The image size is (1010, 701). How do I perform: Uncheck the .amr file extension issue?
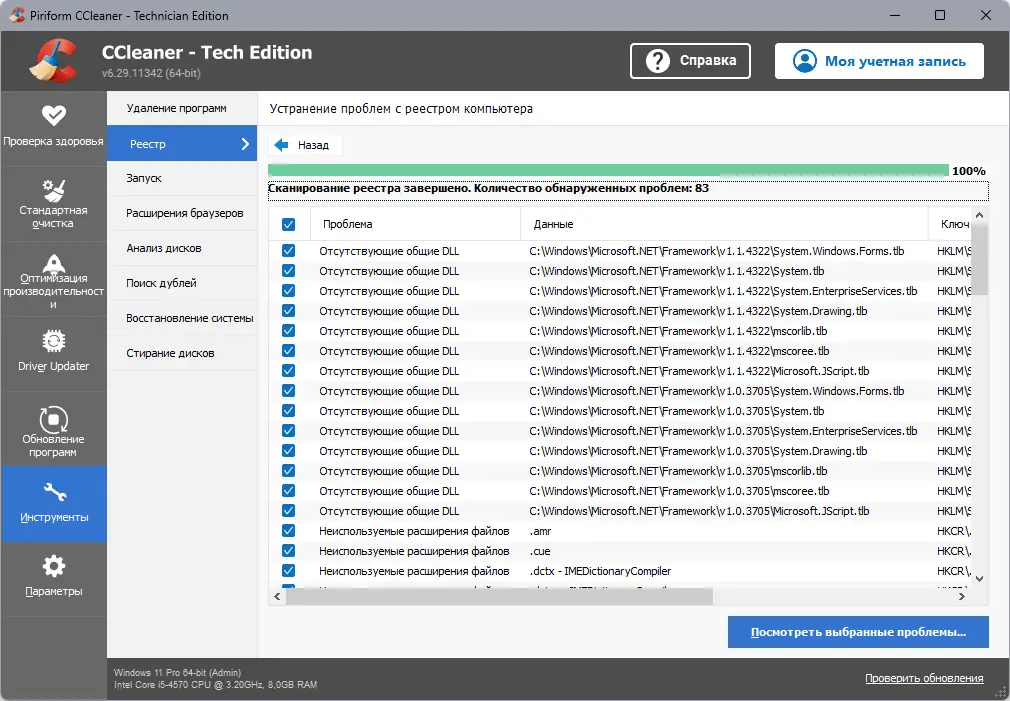pyautogui.click(x=289, y=531)
